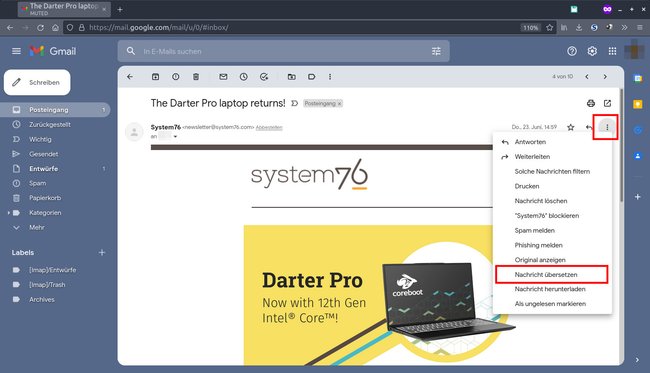
Task: Click the delete trash icon in toolbar
Action: pos(196,77)
